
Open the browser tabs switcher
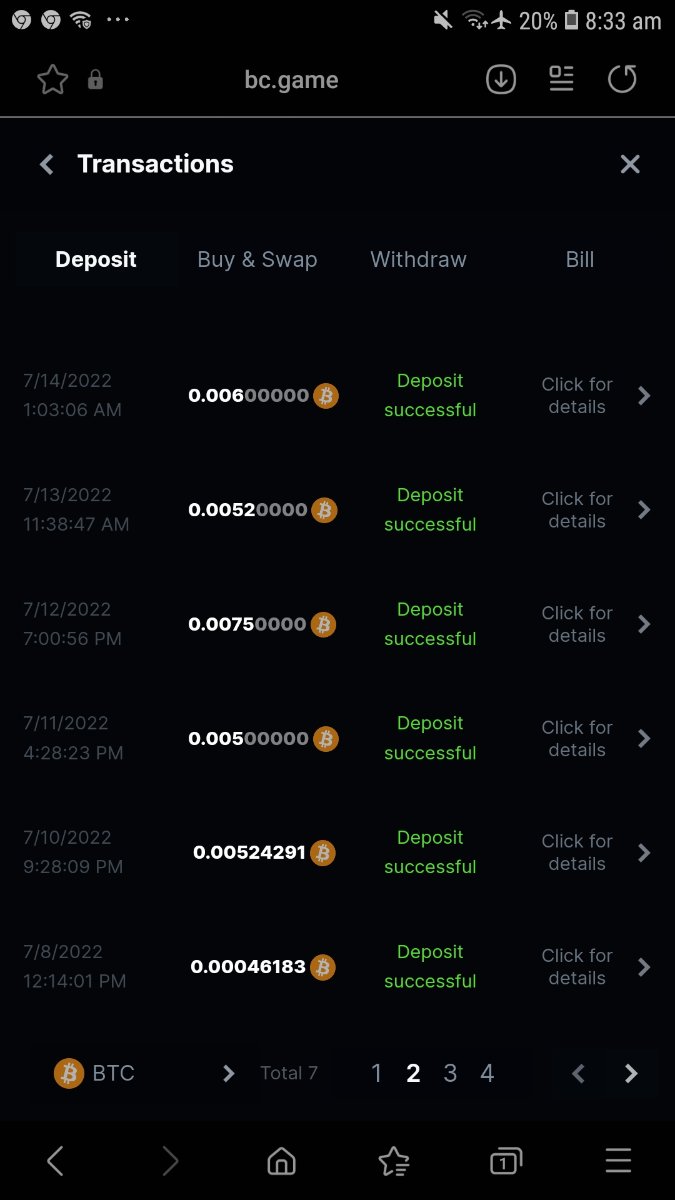pyautogui.click(x=506, y=1161)
